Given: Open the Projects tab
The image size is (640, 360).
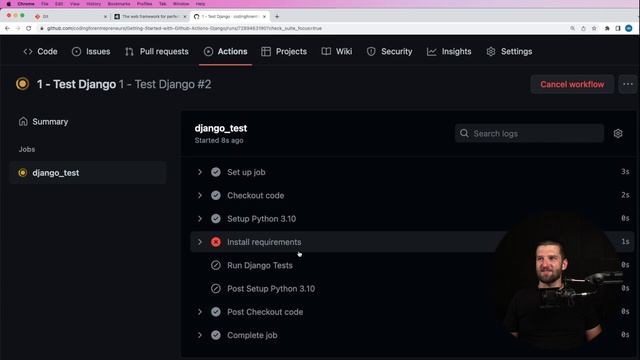Looking at the screenshot, I should [x=284, y=51].
